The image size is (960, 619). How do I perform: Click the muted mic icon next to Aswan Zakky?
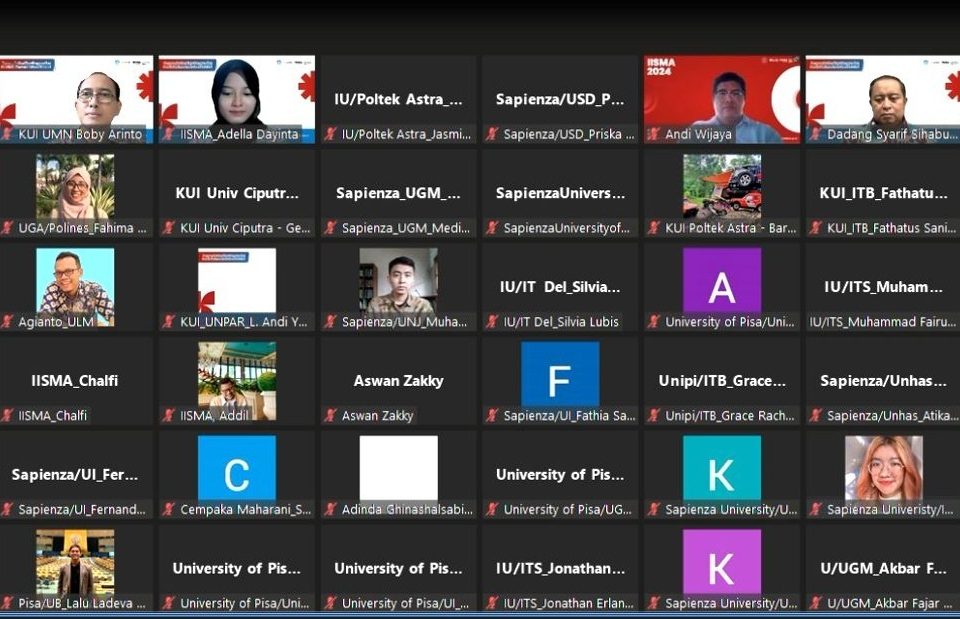tap(330, 416)
